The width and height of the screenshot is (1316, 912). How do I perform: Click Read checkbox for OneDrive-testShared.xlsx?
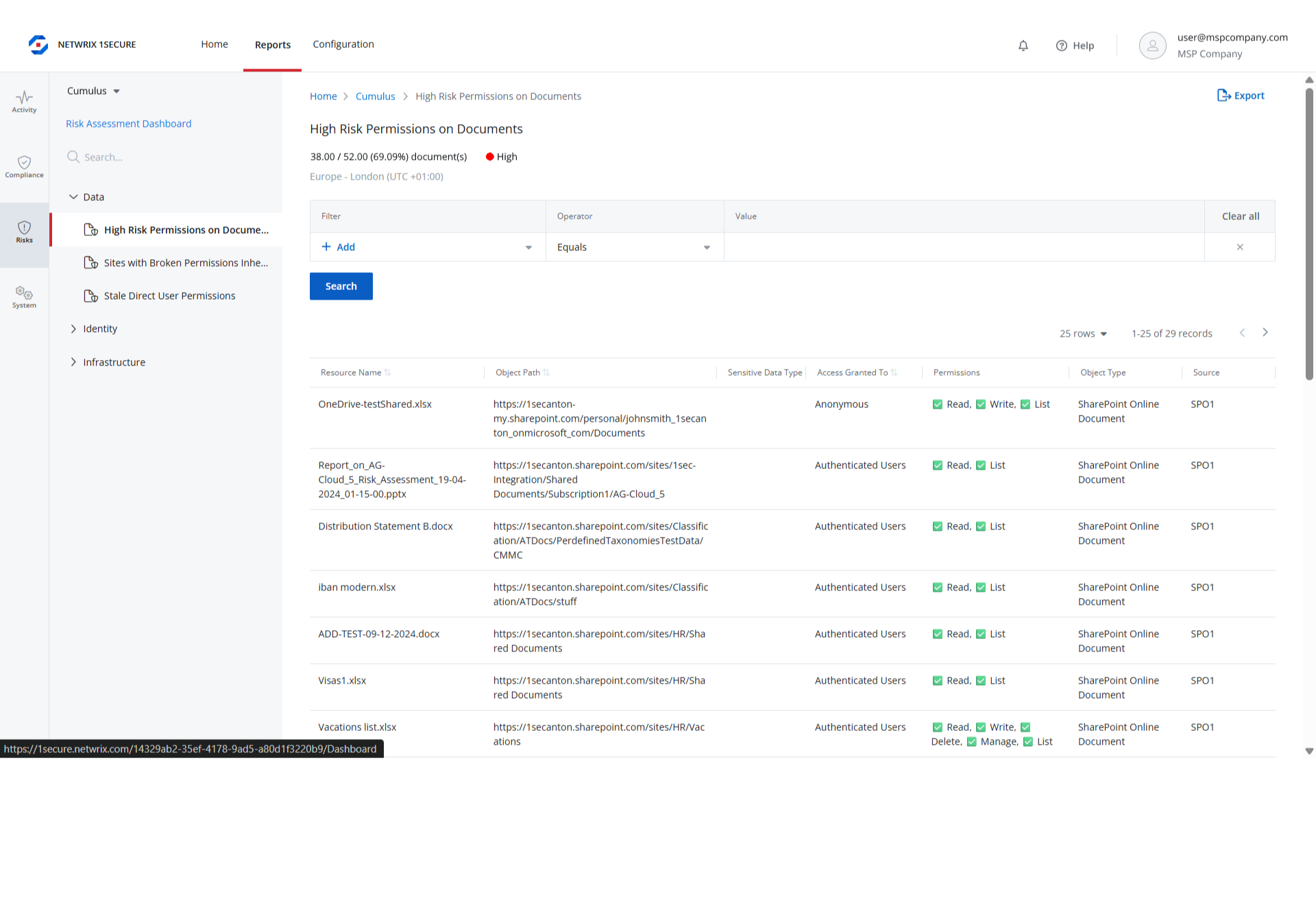(937, 404)
